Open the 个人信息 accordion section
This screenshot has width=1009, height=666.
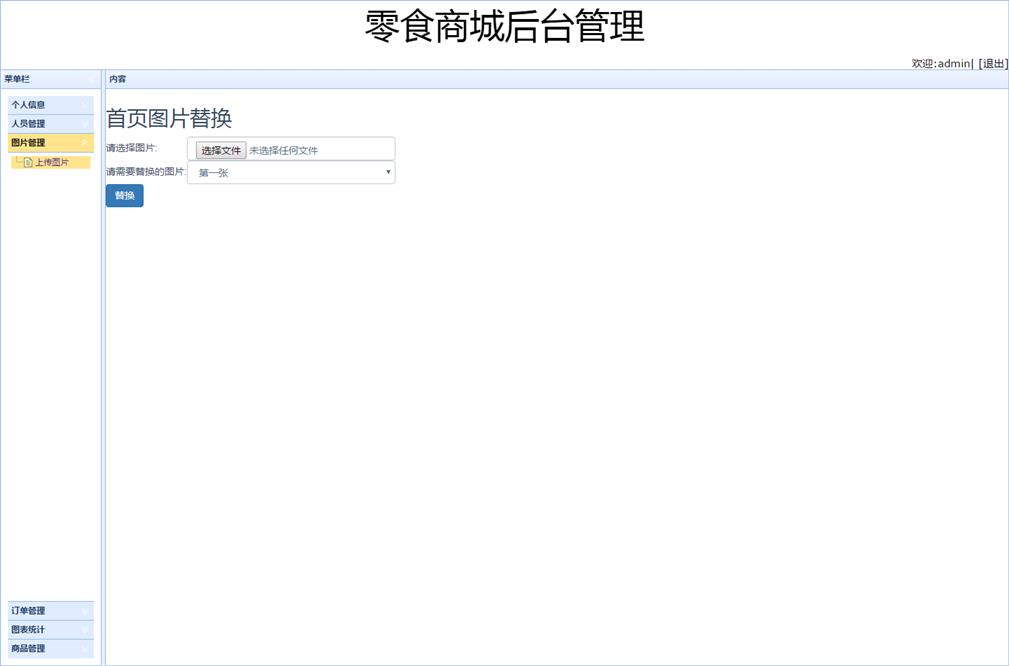point(28,104)
